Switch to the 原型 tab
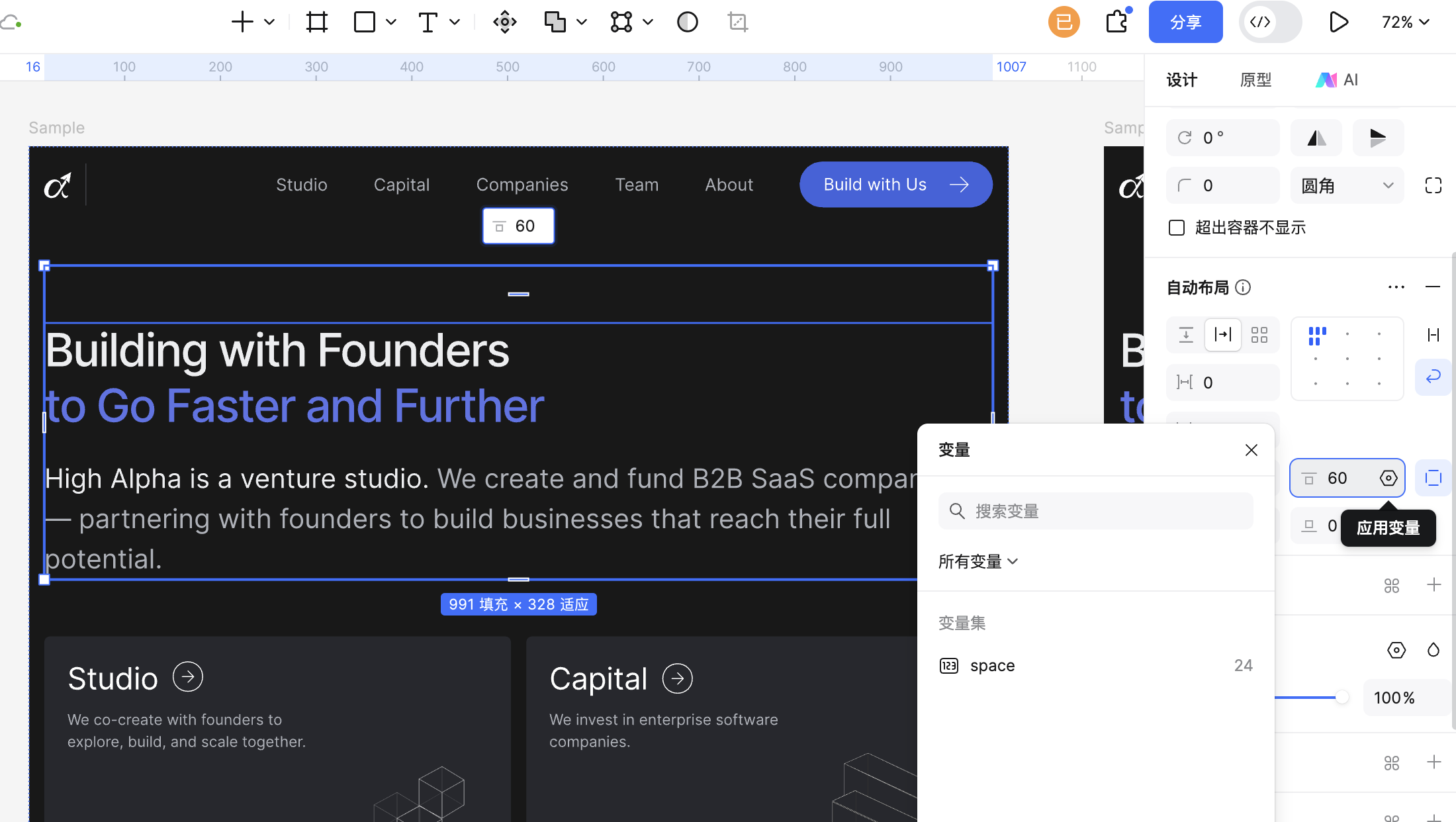1456x822 pixels. (x=1255, y=80)
